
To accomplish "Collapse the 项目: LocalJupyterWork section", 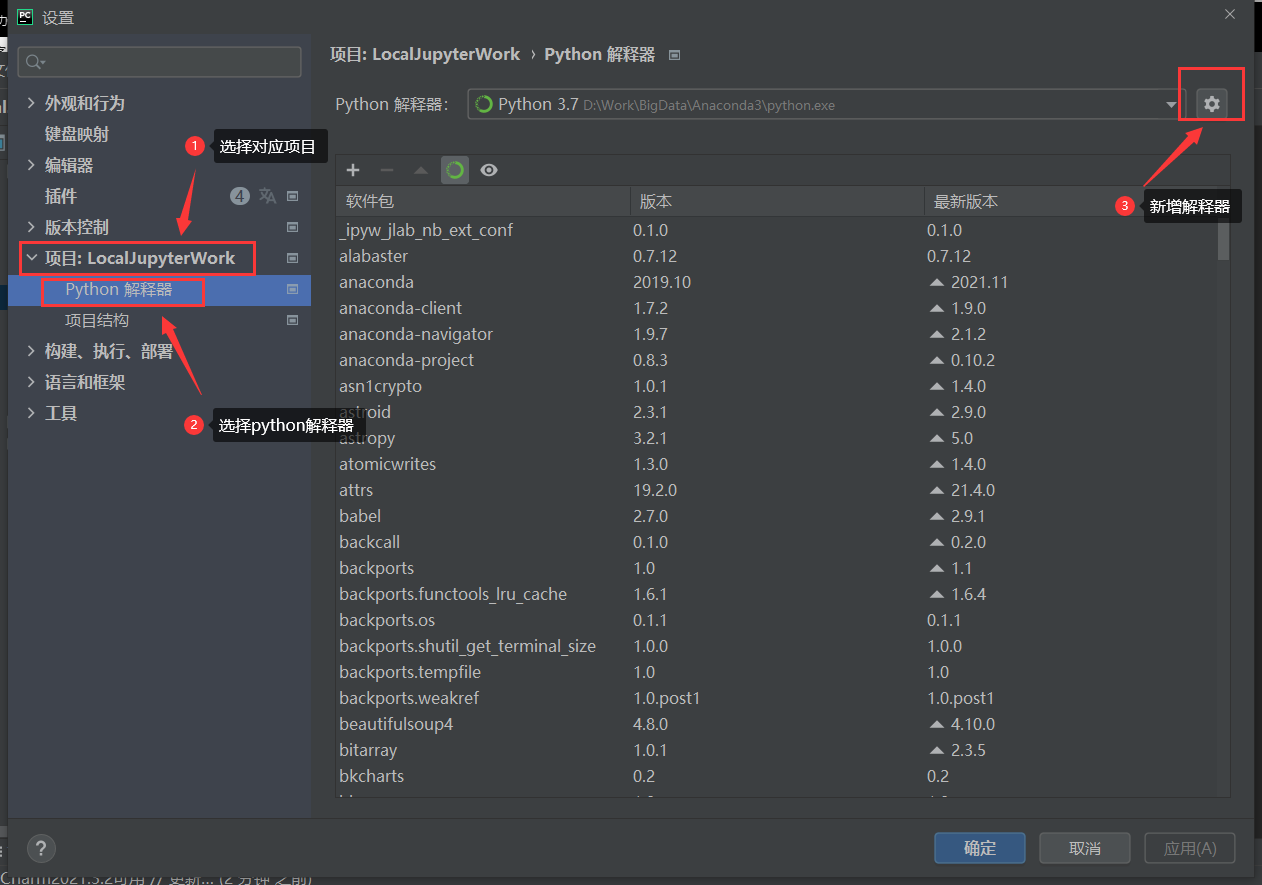I will click(x=31, y=258).
